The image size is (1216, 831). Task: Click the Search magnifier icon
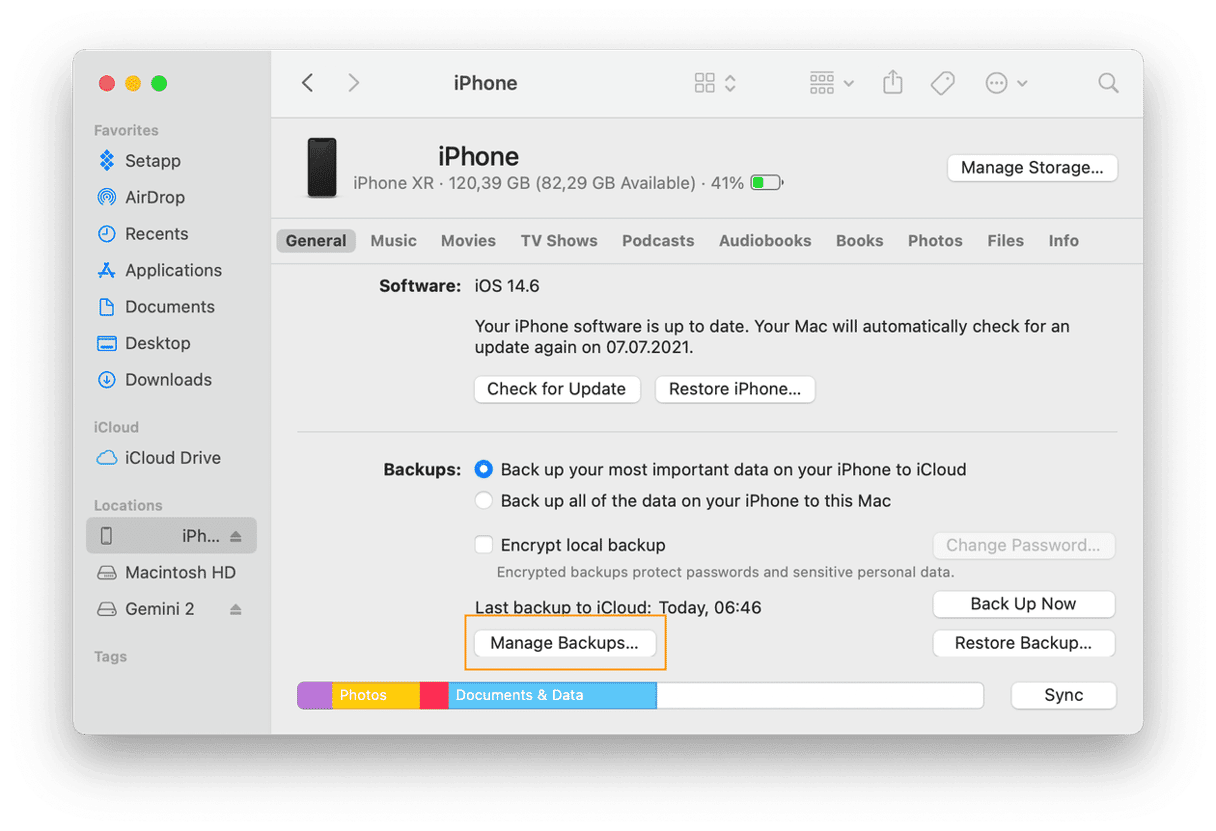click(x=1108, y=83)
